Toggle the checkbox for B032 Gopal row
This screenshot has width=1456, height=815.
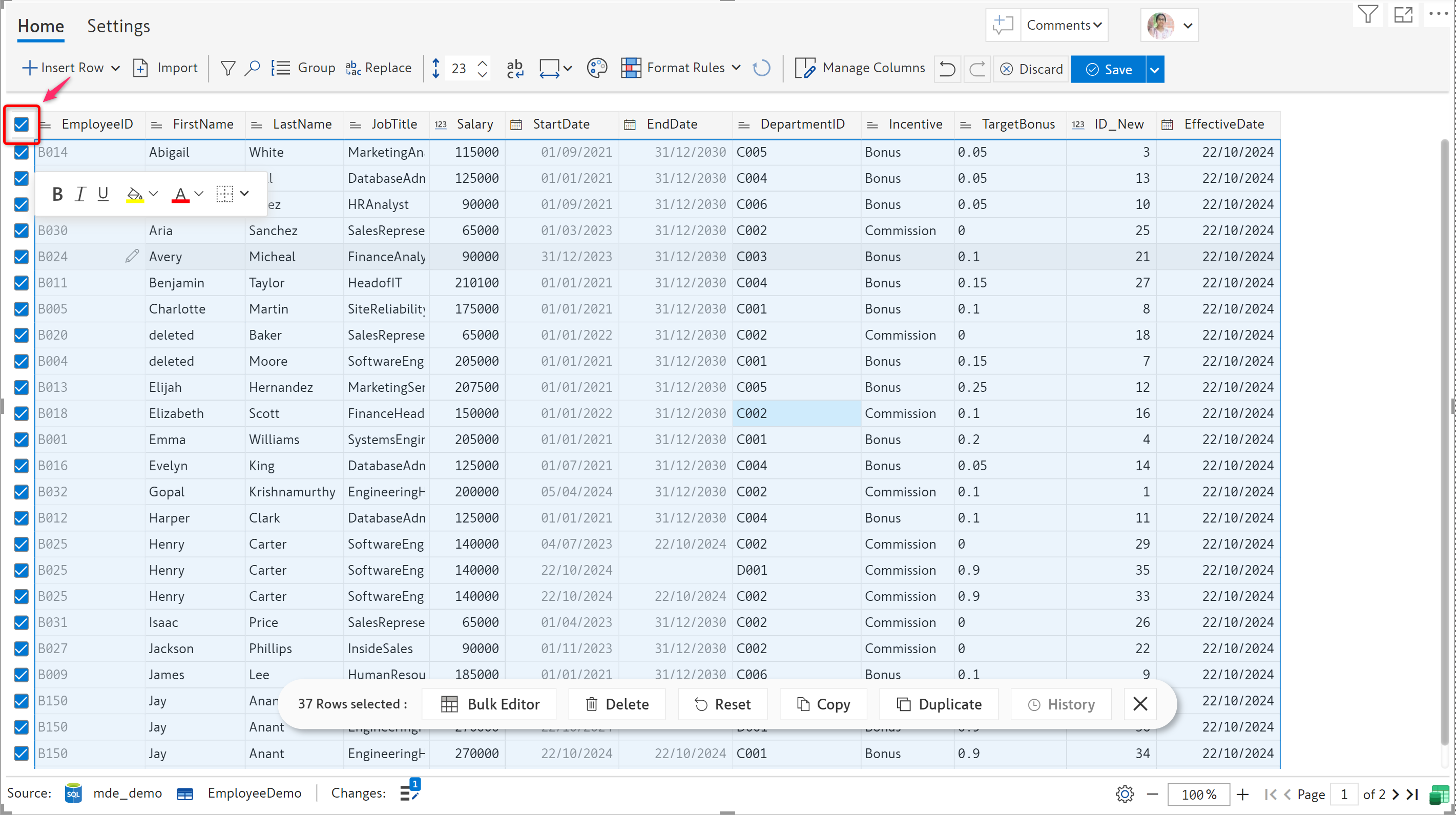coord(22,491)
